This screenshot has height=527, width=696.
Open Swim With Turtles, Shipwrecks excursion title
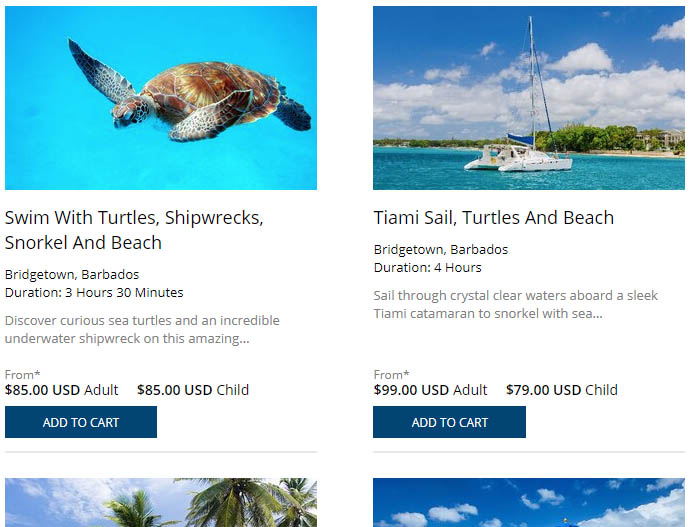[x=134, y=230]
